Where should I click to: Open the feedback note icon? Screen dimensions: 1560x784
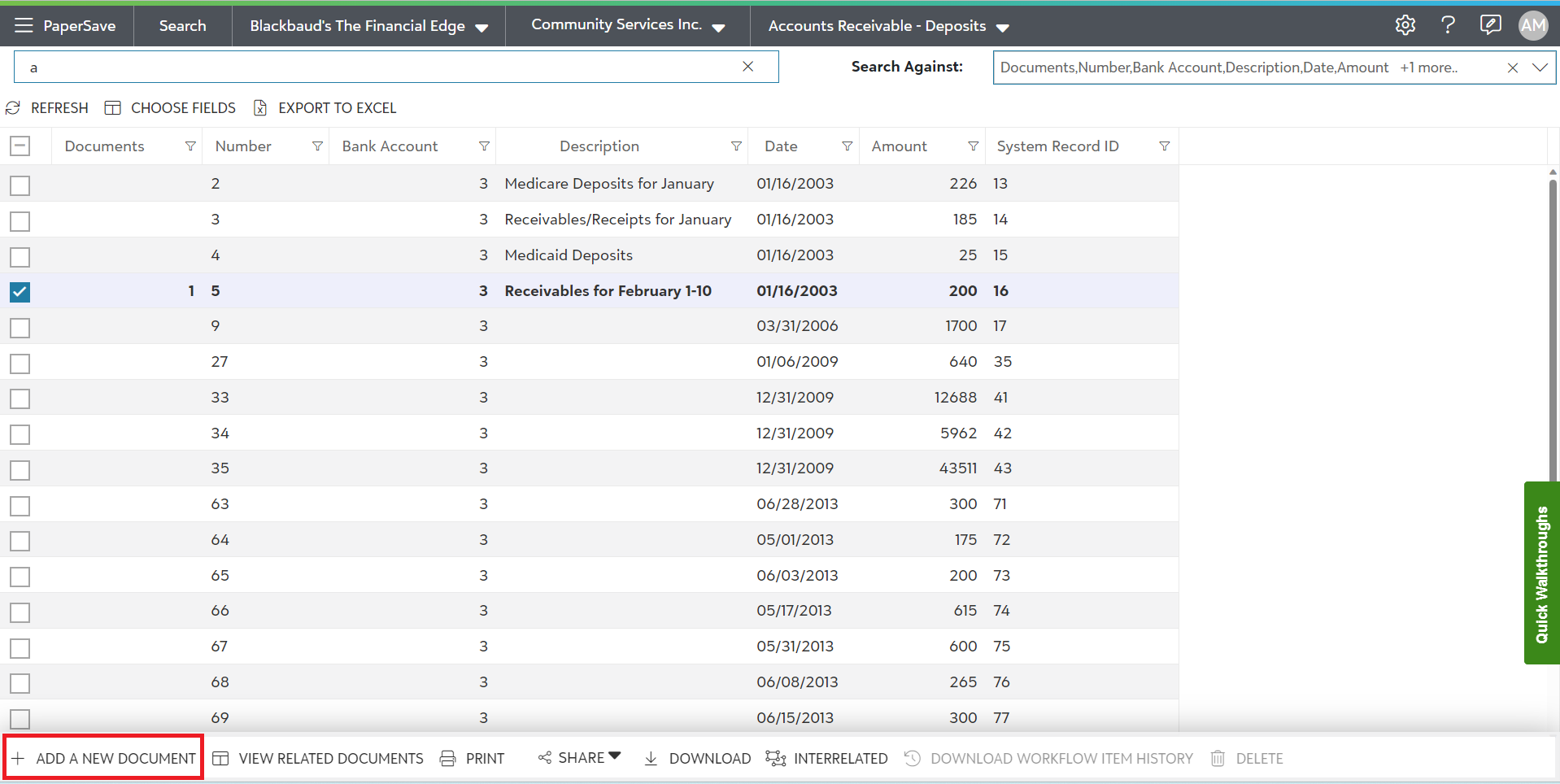1490,25
